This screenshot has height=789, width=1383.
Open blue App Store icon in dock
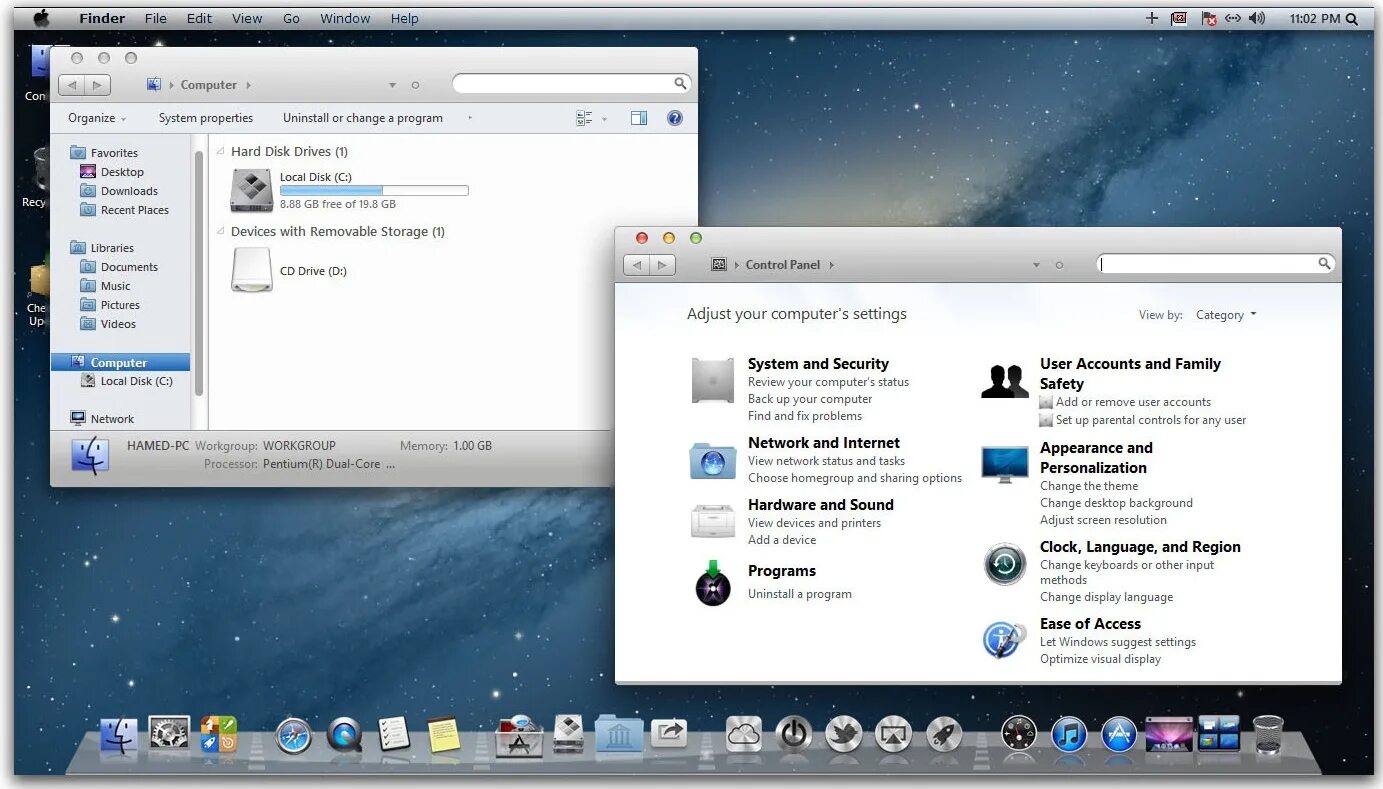(1119, 735)
